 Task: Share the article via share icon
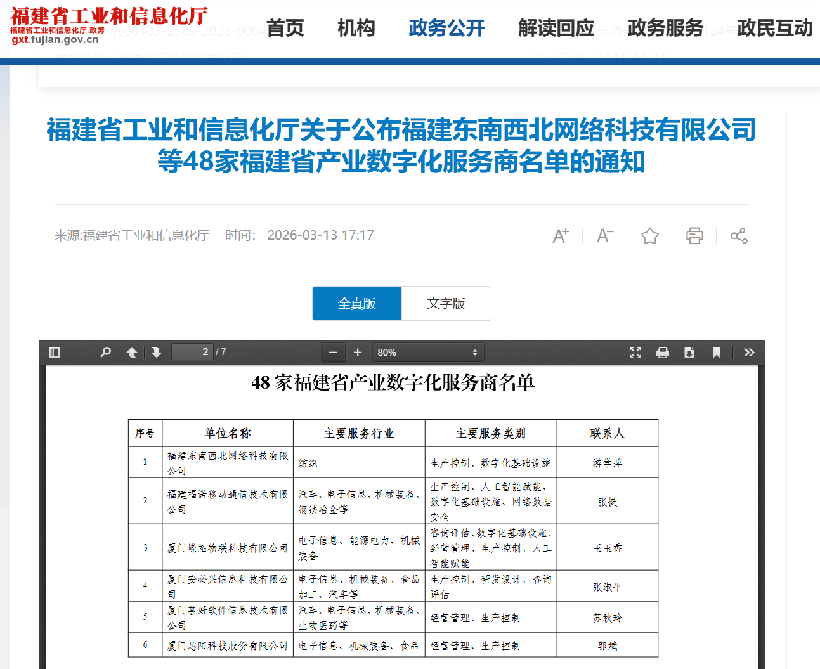739,236
